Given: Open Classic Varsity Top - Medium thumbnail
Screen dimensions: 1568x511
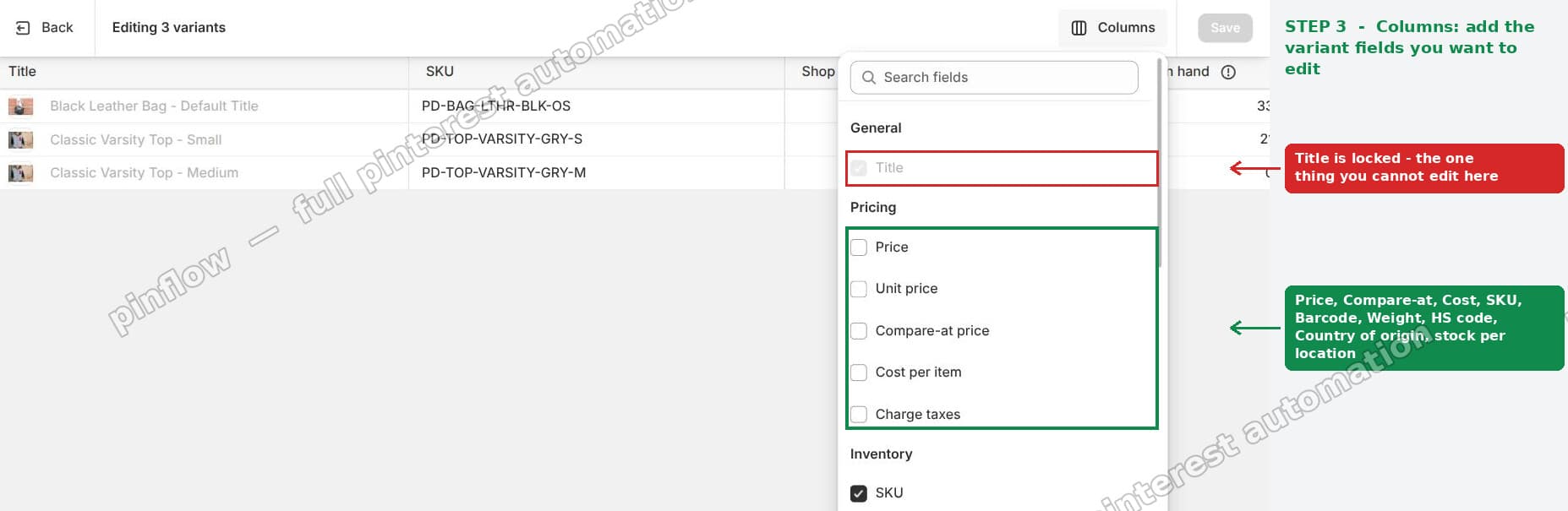Looking at the screenshot, I should [x=20, y=173].
